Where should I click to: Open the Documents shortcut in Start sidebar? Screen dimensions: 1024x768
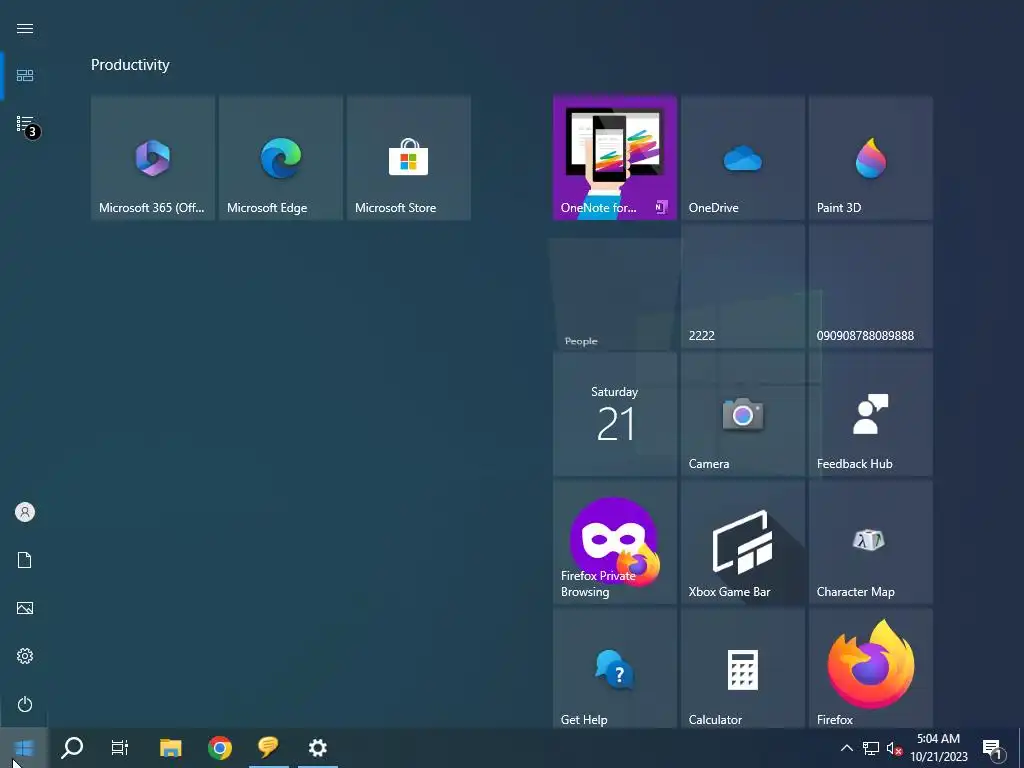point(25,560)
